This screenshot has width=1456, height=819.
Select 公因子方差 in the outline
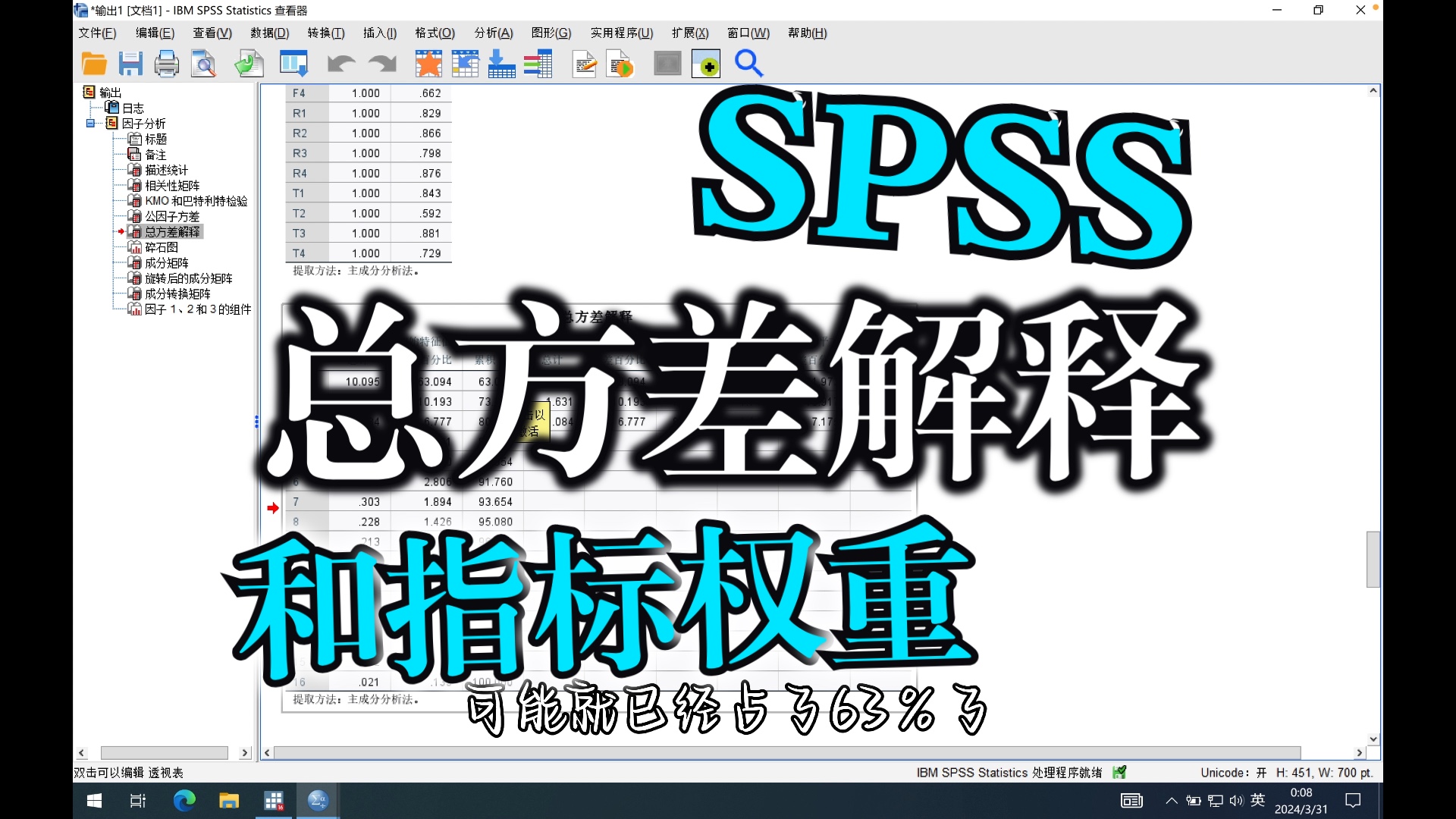[x=172, y=217]
